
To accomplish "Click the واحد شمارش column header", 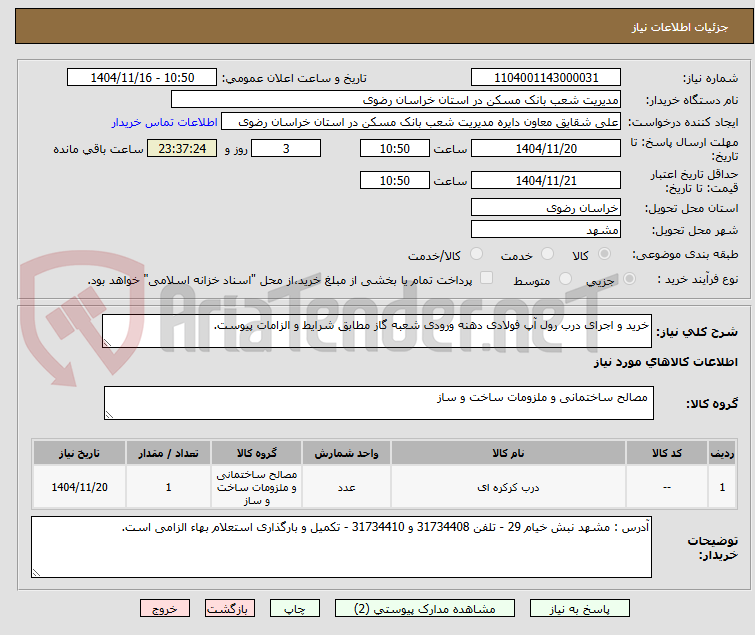I will tap(346, 453).
